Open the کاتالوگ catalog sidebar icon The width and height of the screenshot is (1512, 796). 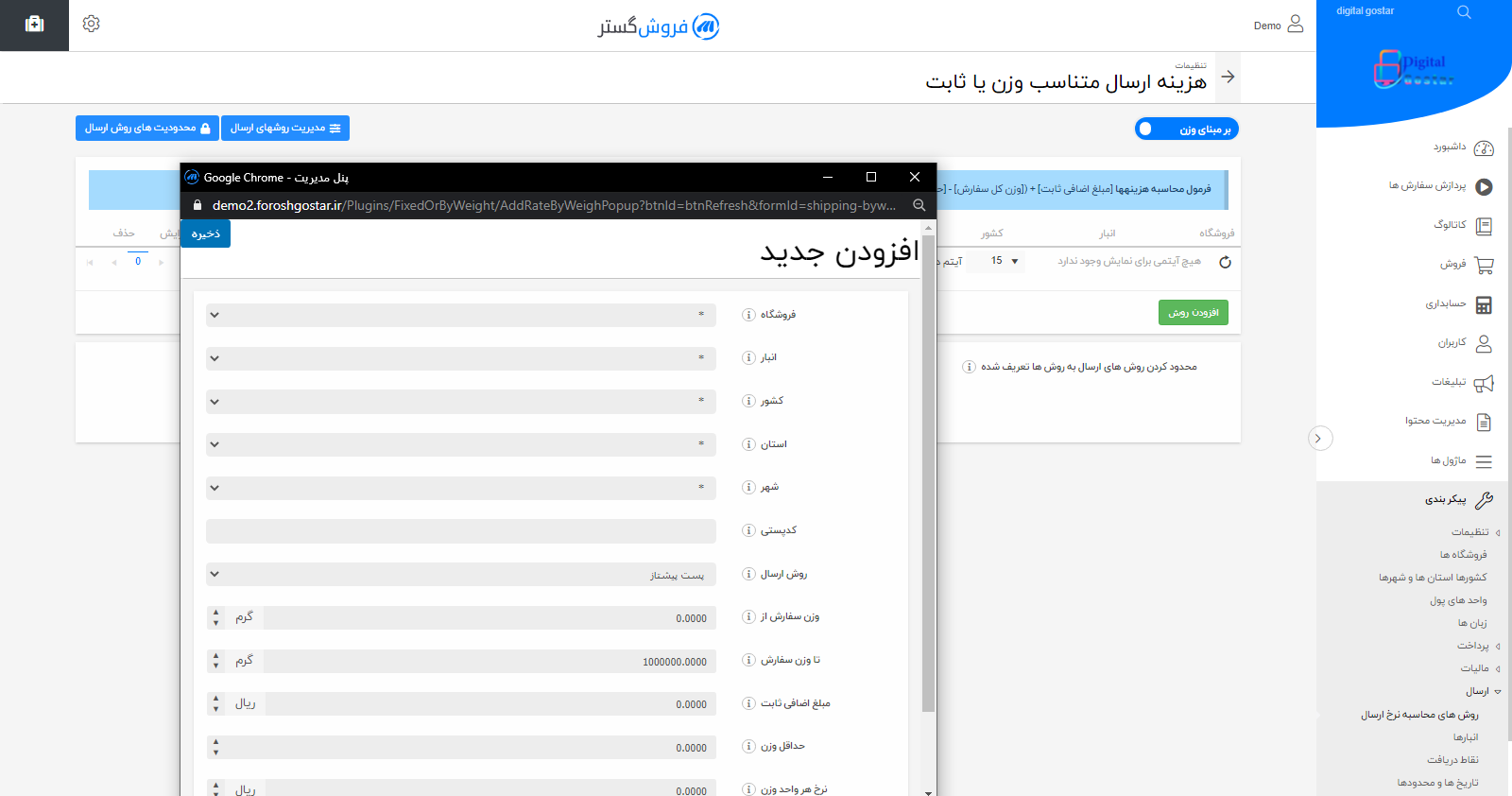point(1484,226)
